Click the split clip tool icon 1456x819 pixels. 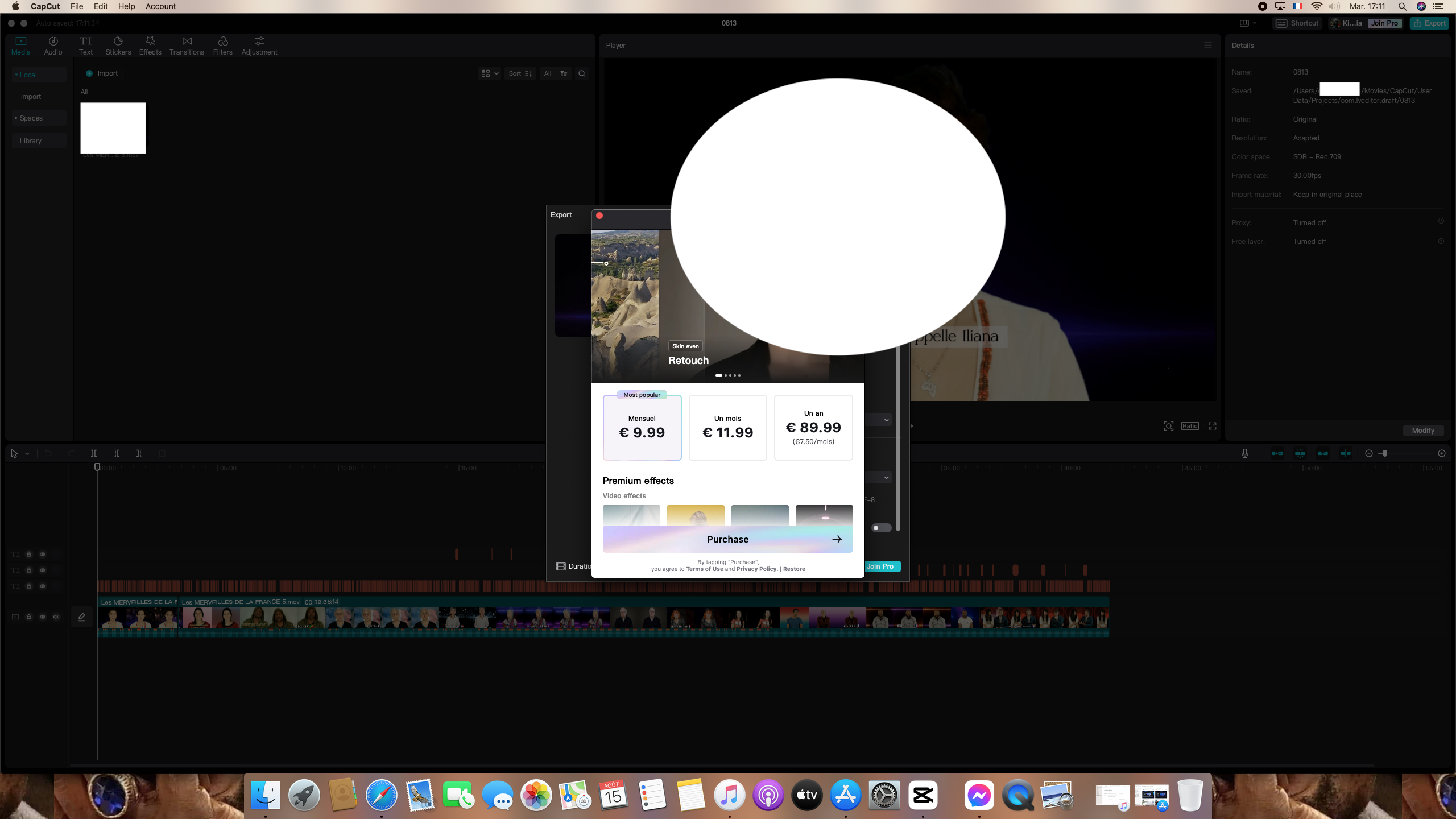click(94, 453)
